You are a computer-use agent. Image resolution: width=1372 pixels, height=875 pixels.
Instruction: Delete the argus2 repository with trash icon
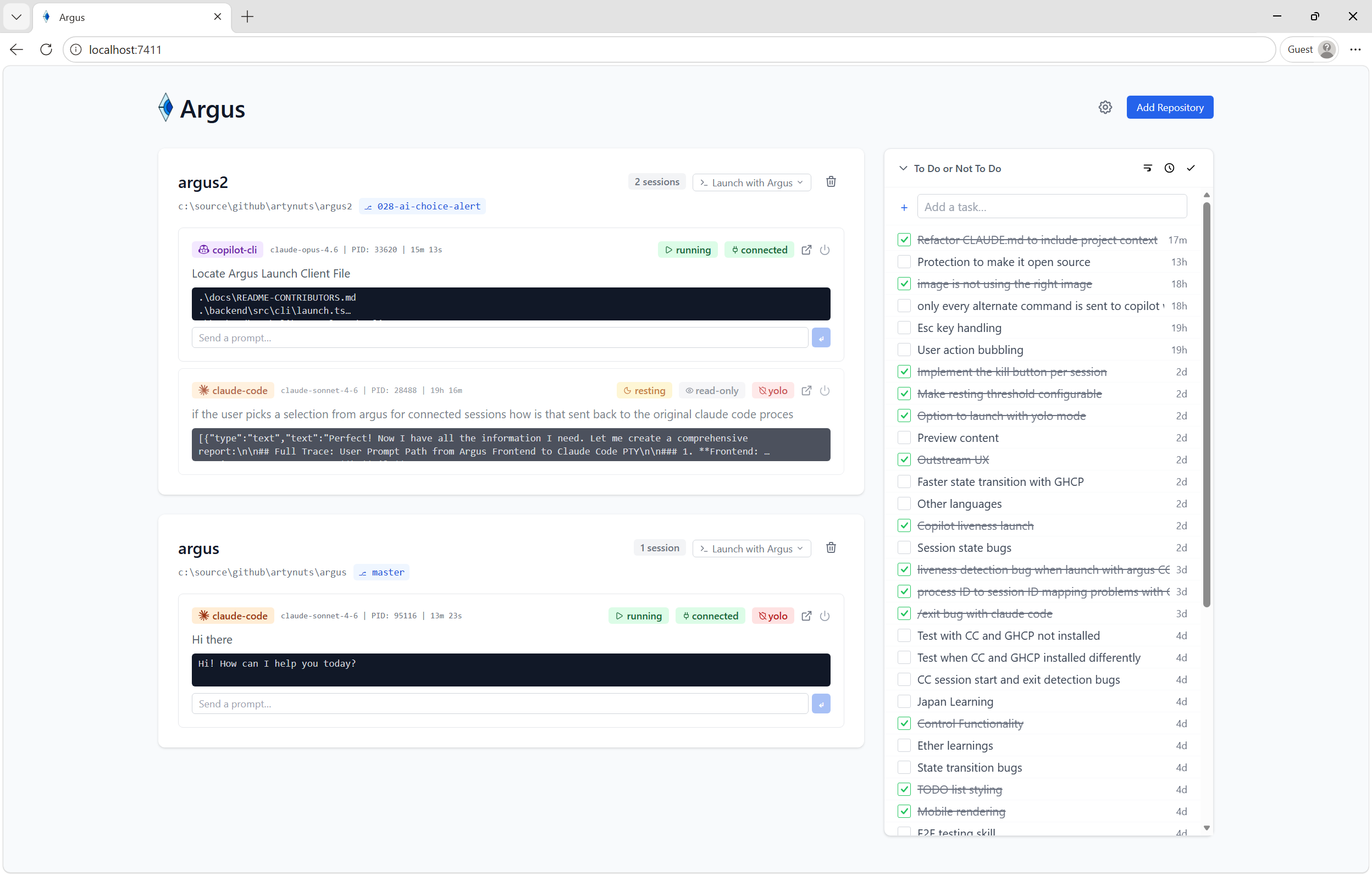[x=831, y=181]
